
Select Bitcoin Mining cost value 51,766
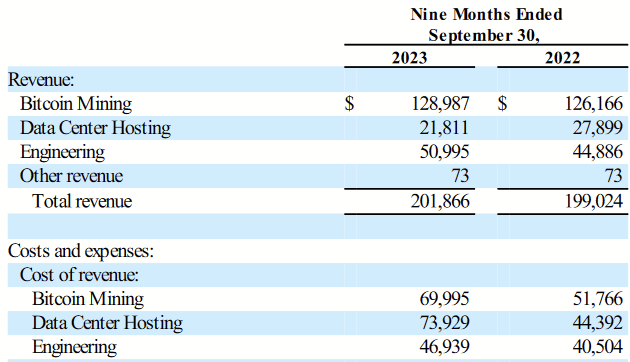597,299
